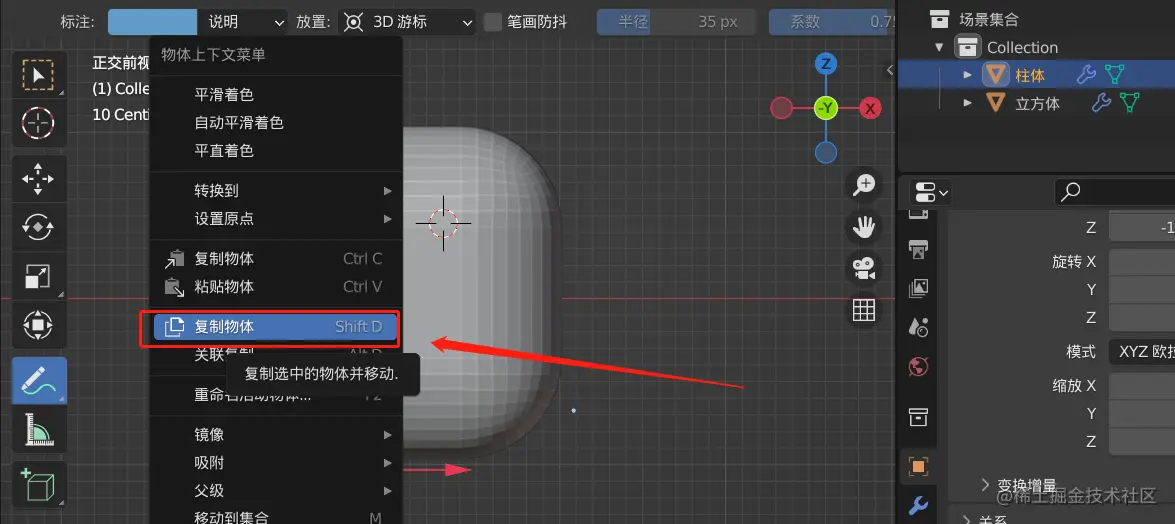Select the Scale tool
The image size is (1175, 524).
click(38, 276)
